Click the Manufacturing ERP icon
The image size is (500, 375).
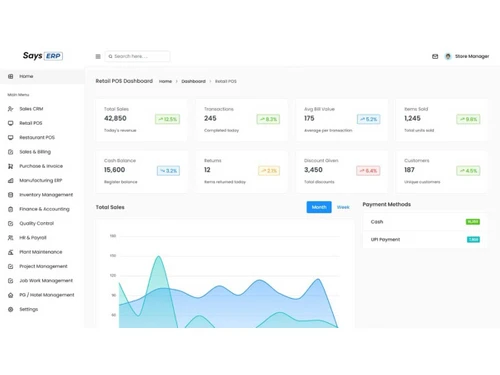pos(11,180)
